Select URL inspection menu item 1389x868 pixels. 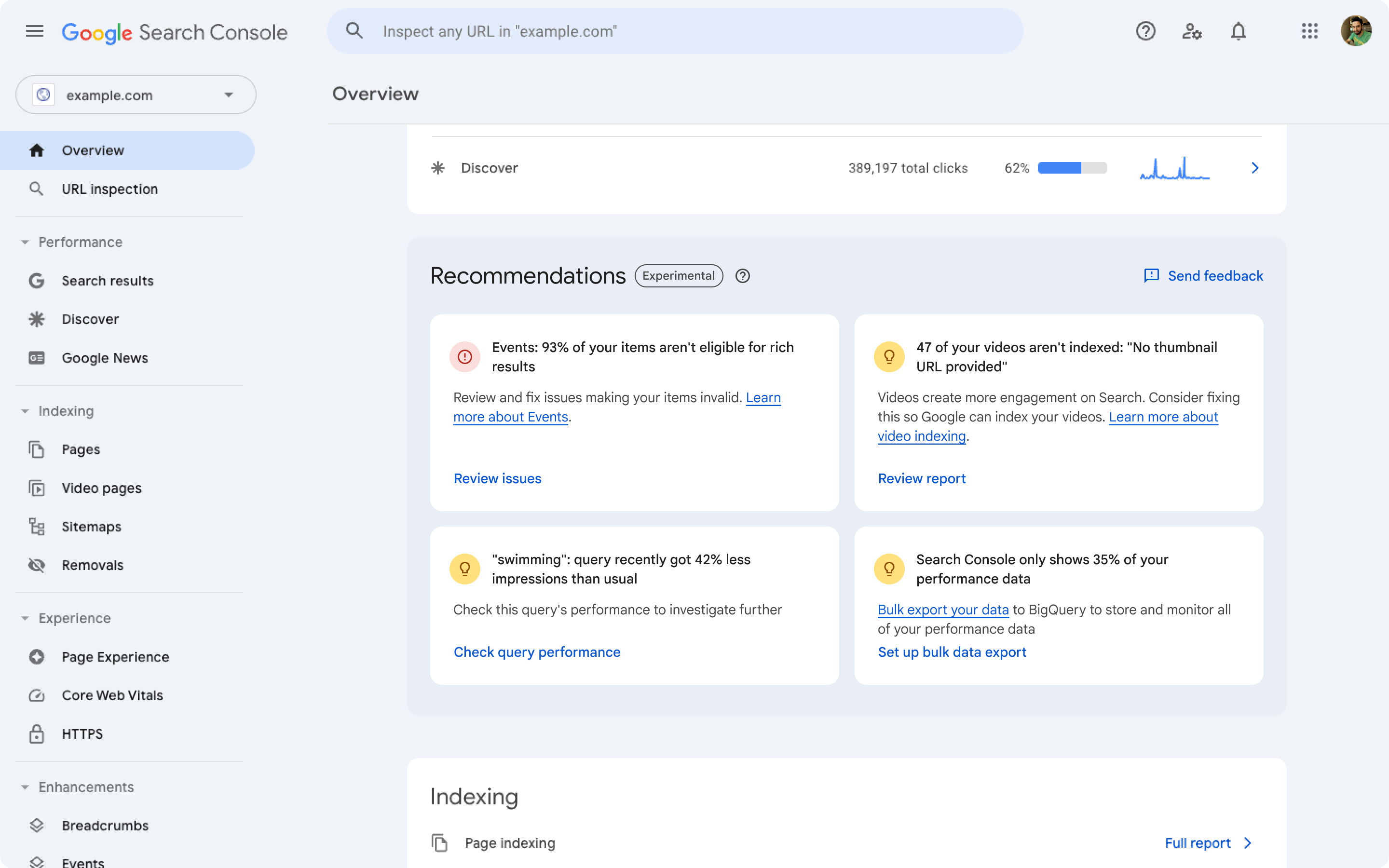[x=109, y=188]
